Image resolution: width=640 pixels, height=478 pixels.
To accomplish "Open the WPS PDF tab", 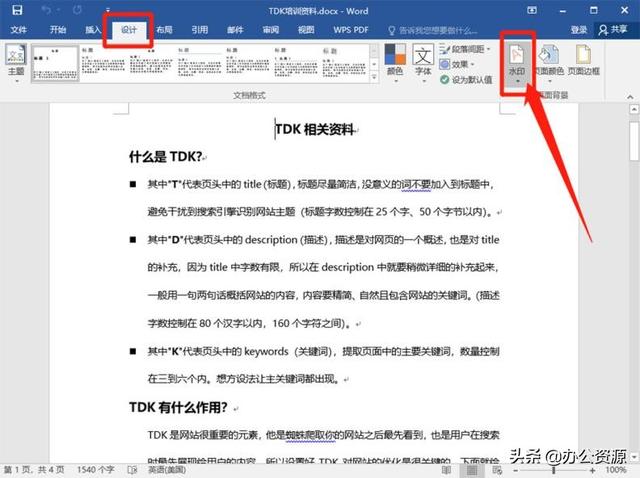I will [x=351, y=30].
